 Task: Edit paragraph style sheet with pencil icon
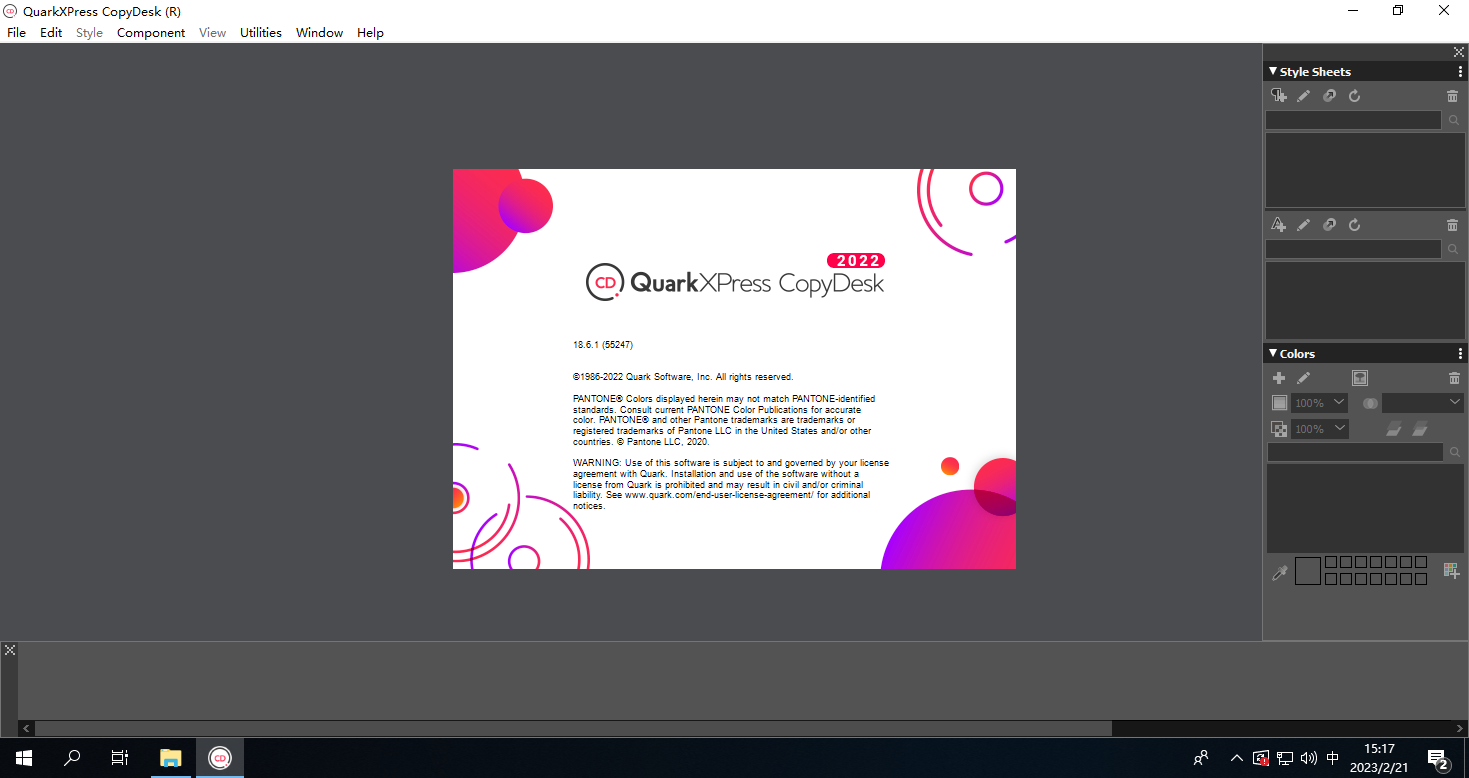(x=1303, y=96)
